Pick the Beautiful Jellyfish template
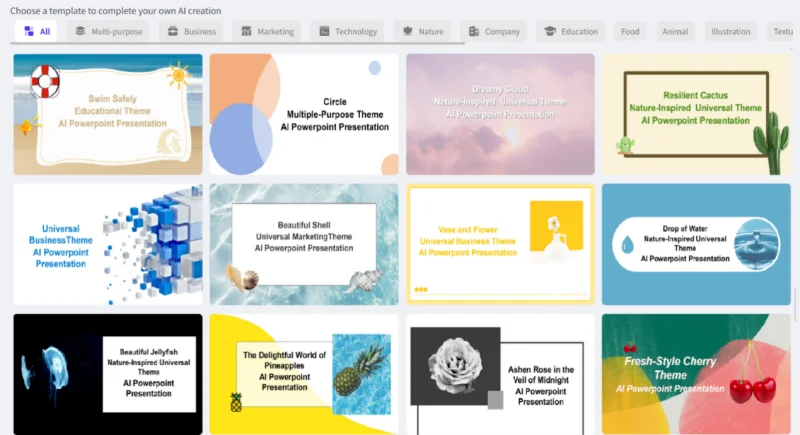Image resolution: width=800 pixels, height=435 pixels. [108, 374]
